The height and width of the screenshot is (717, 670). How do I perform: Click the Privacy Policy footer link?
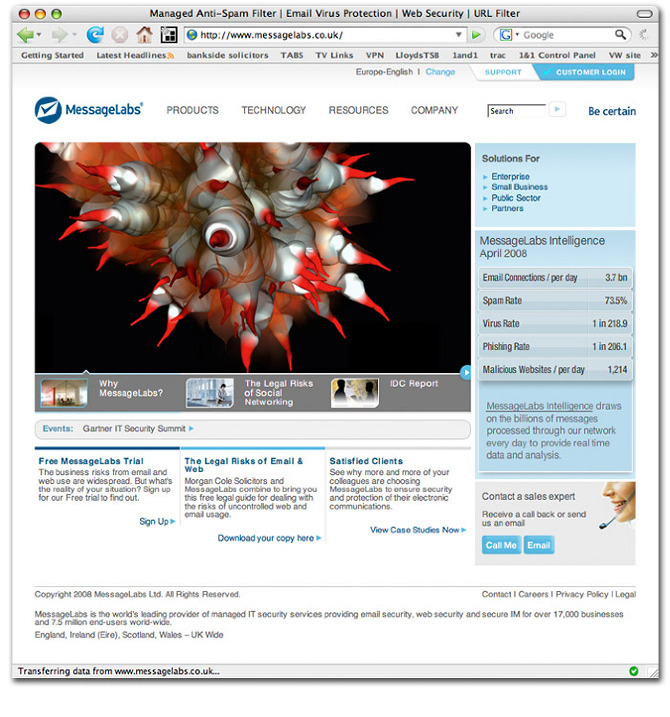pos(582,594)
